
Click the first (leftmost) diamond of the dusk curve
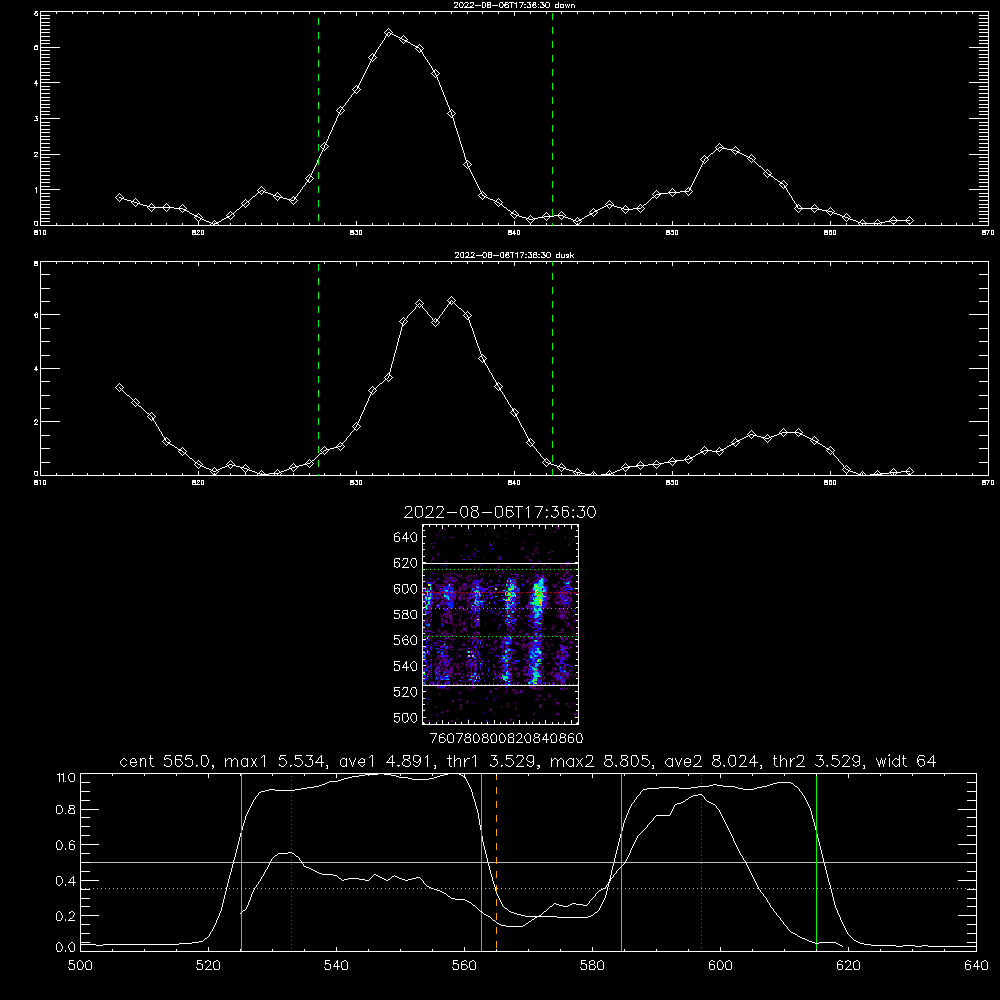pyautogui.click(x=119, y=388)
